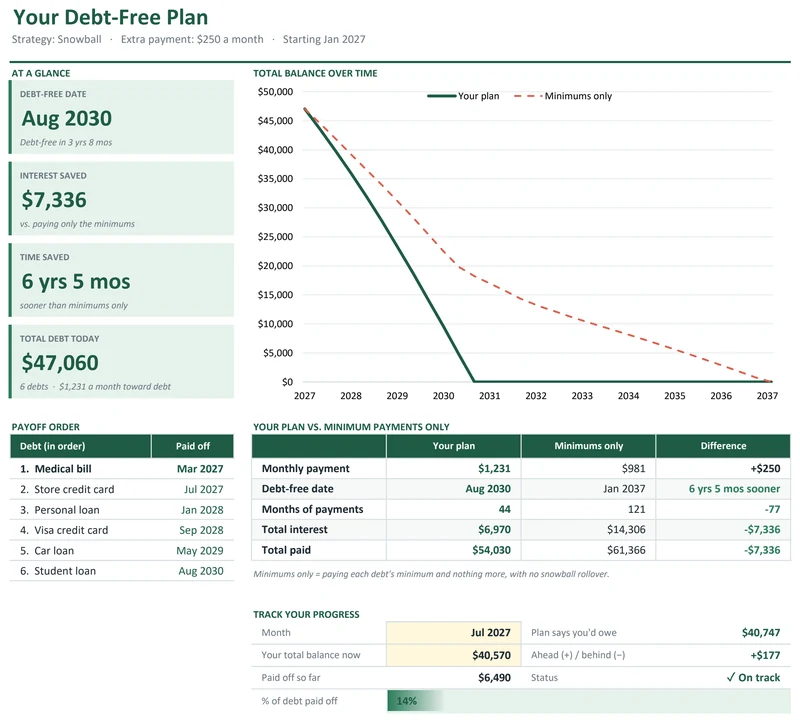Select the 'Minimums only' chart legend entry
The width and height of the screenshot is (800, 722).
point(563,96)
